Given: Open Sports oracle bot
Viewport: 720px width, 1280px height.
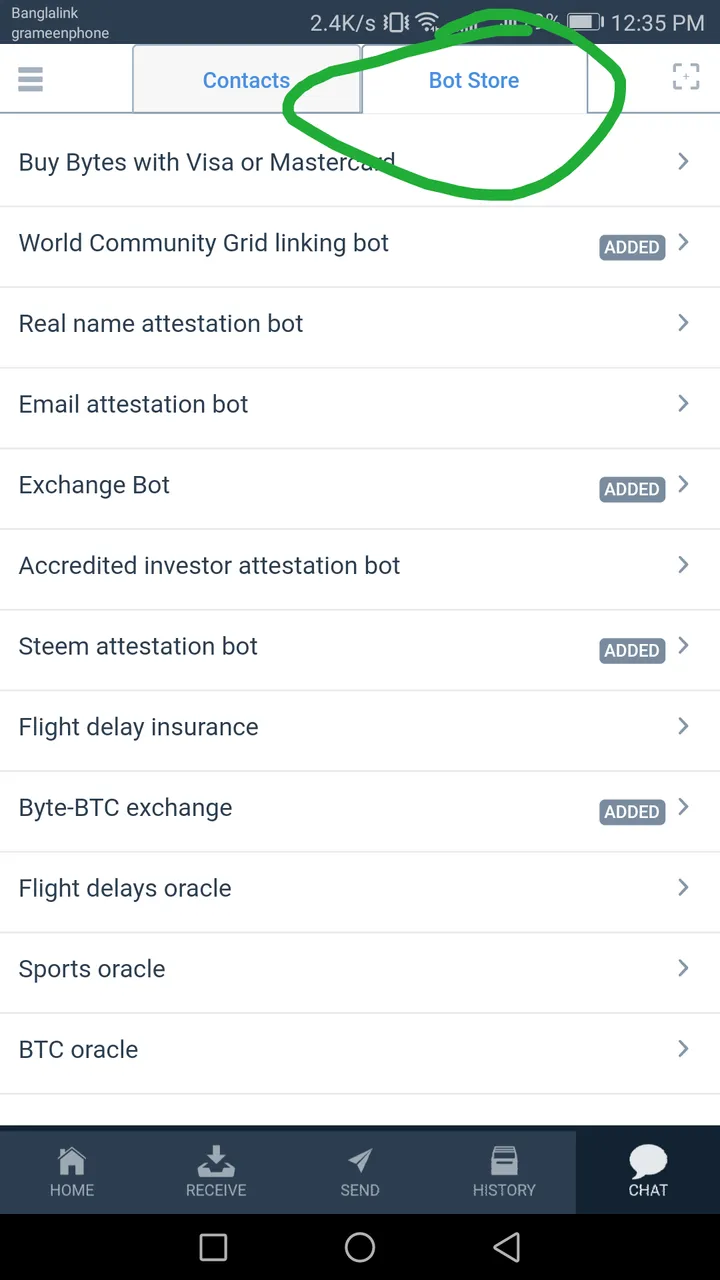Looking at the screenshot, I should tap(360, 968).
